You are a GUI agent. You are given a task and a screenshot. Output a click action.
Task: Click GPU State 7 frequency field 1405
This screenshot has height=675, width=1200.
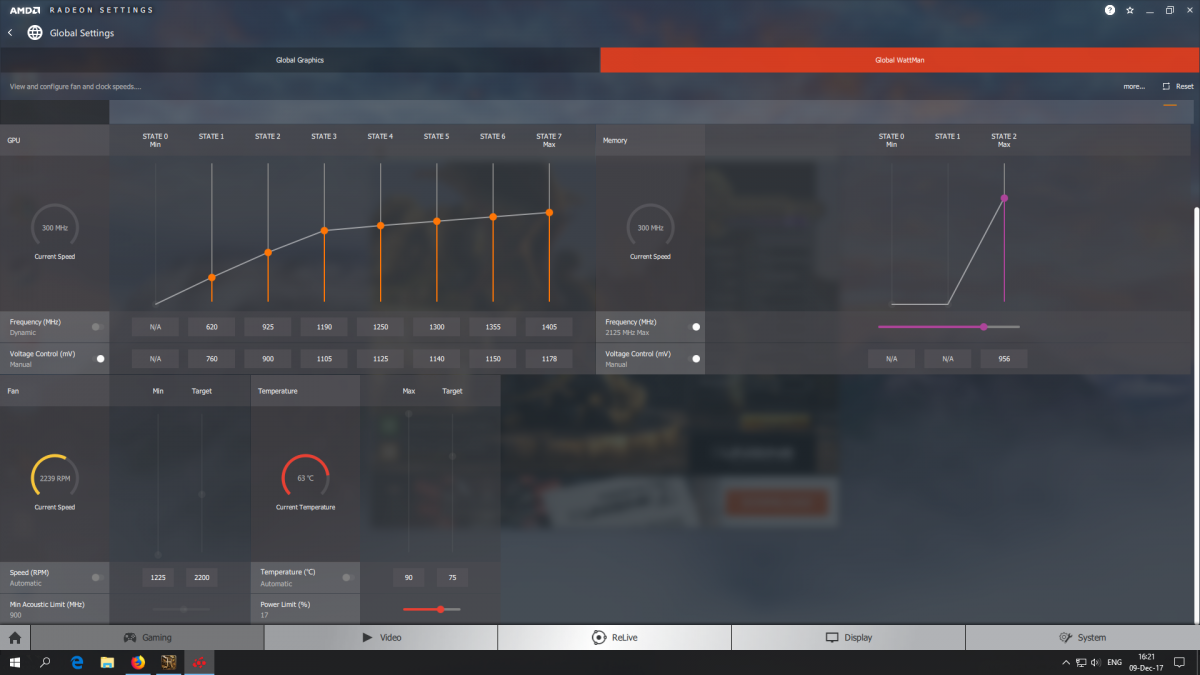pyautogui.click(x=548, y=327)
